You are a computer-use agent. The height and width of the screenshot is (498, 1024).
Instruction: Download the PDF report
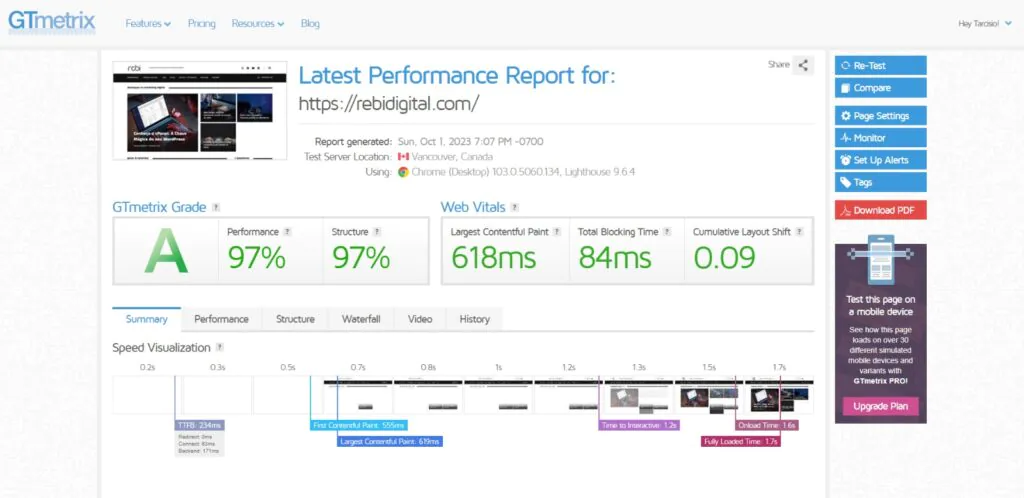880,210
